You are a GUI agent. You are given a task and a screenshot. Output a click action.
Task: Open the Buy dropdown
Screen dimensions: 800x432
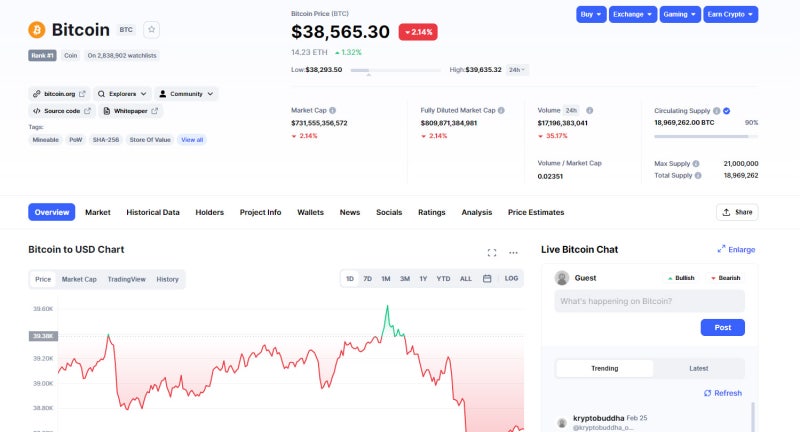pos(591,14)
